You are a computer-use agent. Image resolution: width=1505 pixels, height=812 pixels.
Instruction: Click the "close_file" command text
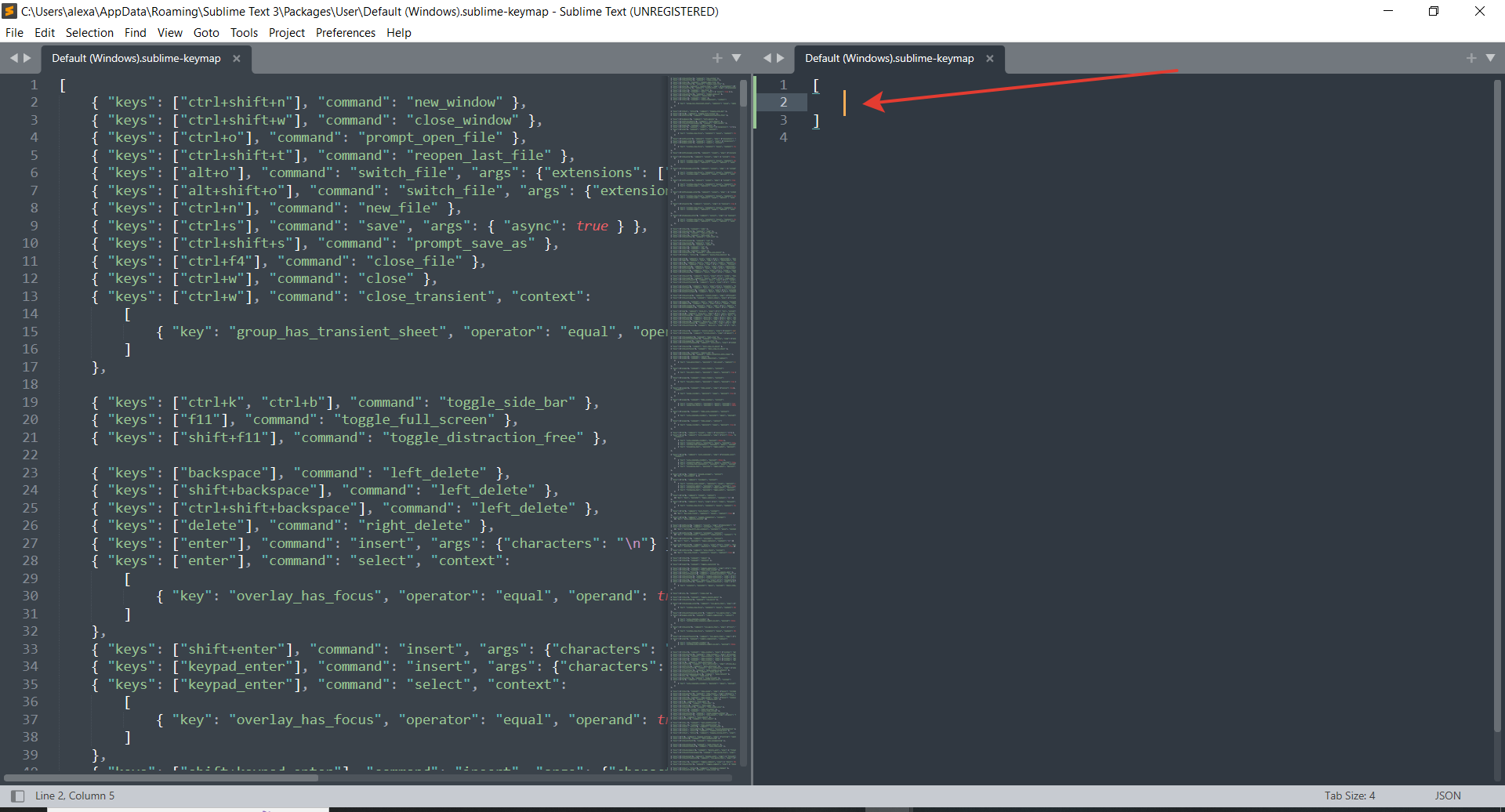pos(415,261)
